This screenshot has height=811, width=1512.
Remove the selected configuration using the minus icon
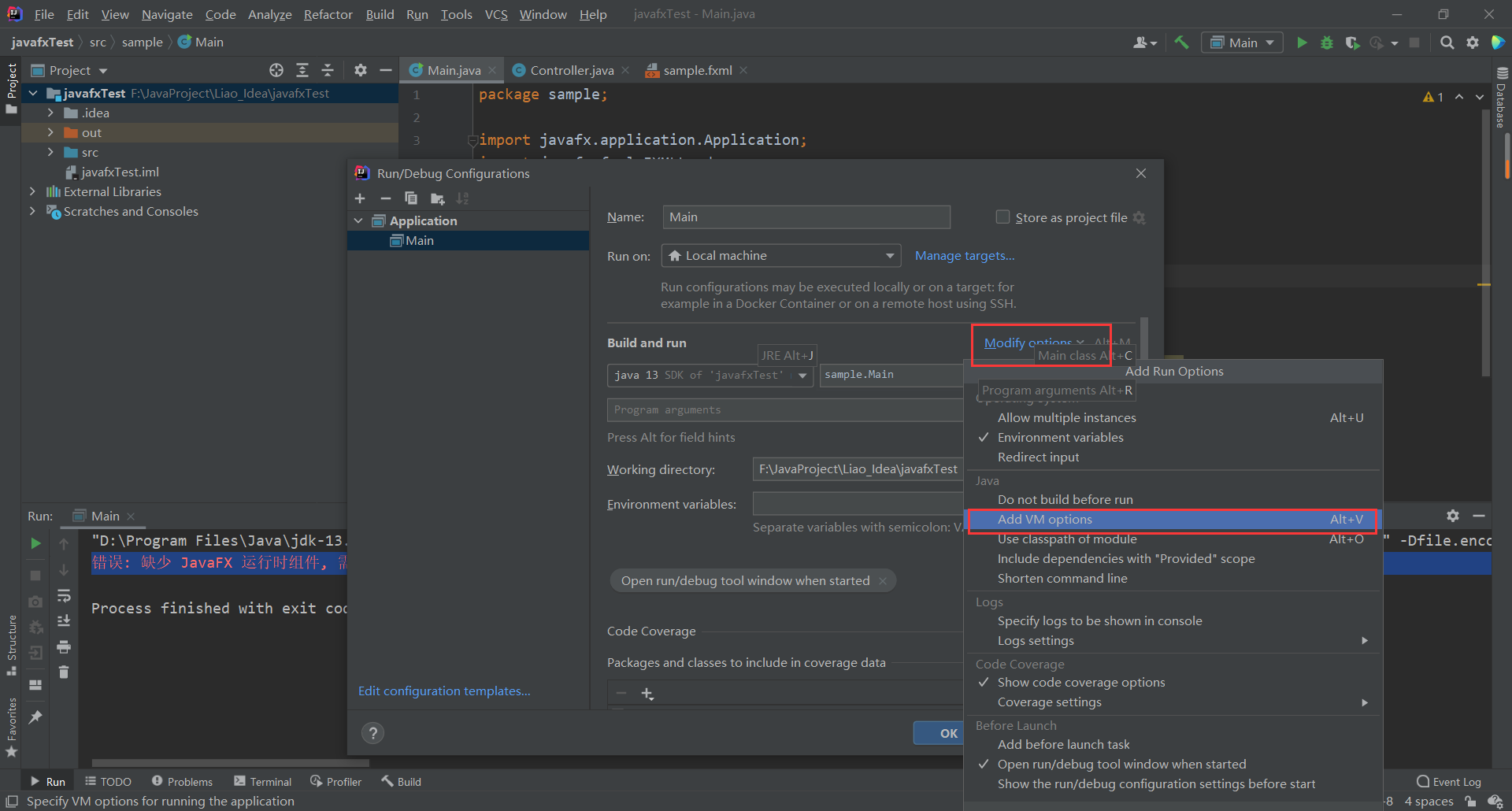point(386,198)
